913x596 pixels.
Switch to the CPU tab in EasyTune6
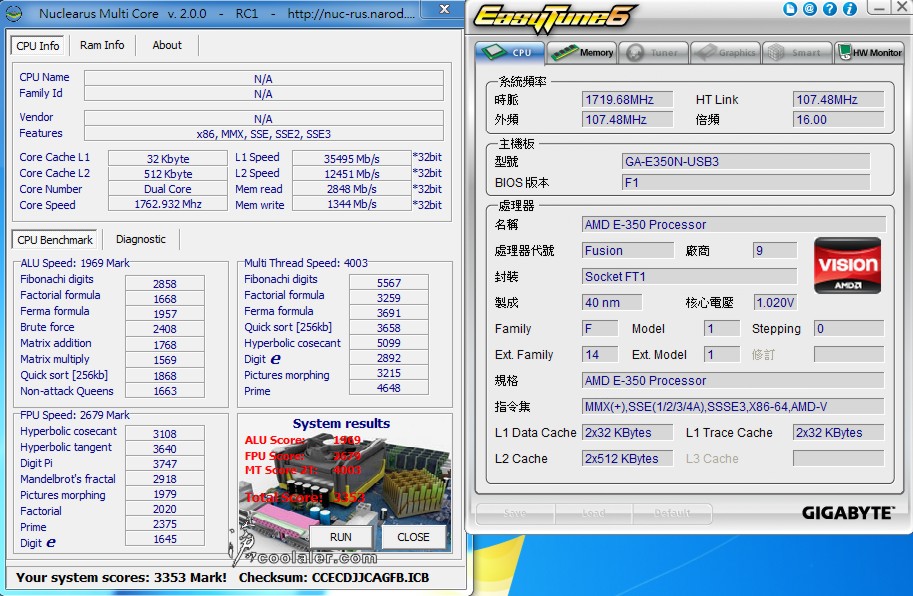tap(510, 52)
